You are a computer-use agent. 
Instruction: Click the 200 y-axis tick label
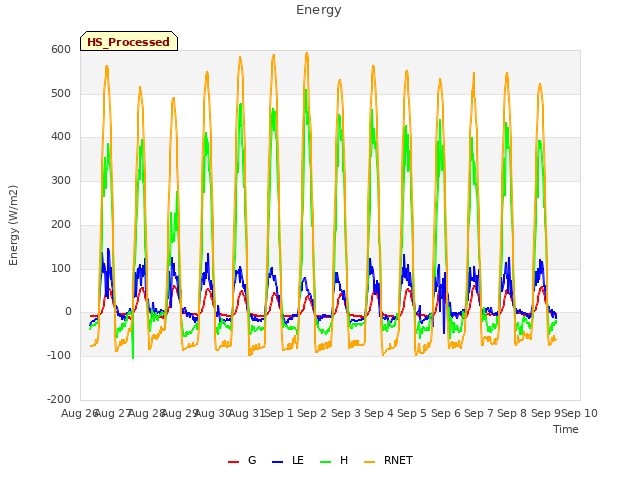[61, 224]
